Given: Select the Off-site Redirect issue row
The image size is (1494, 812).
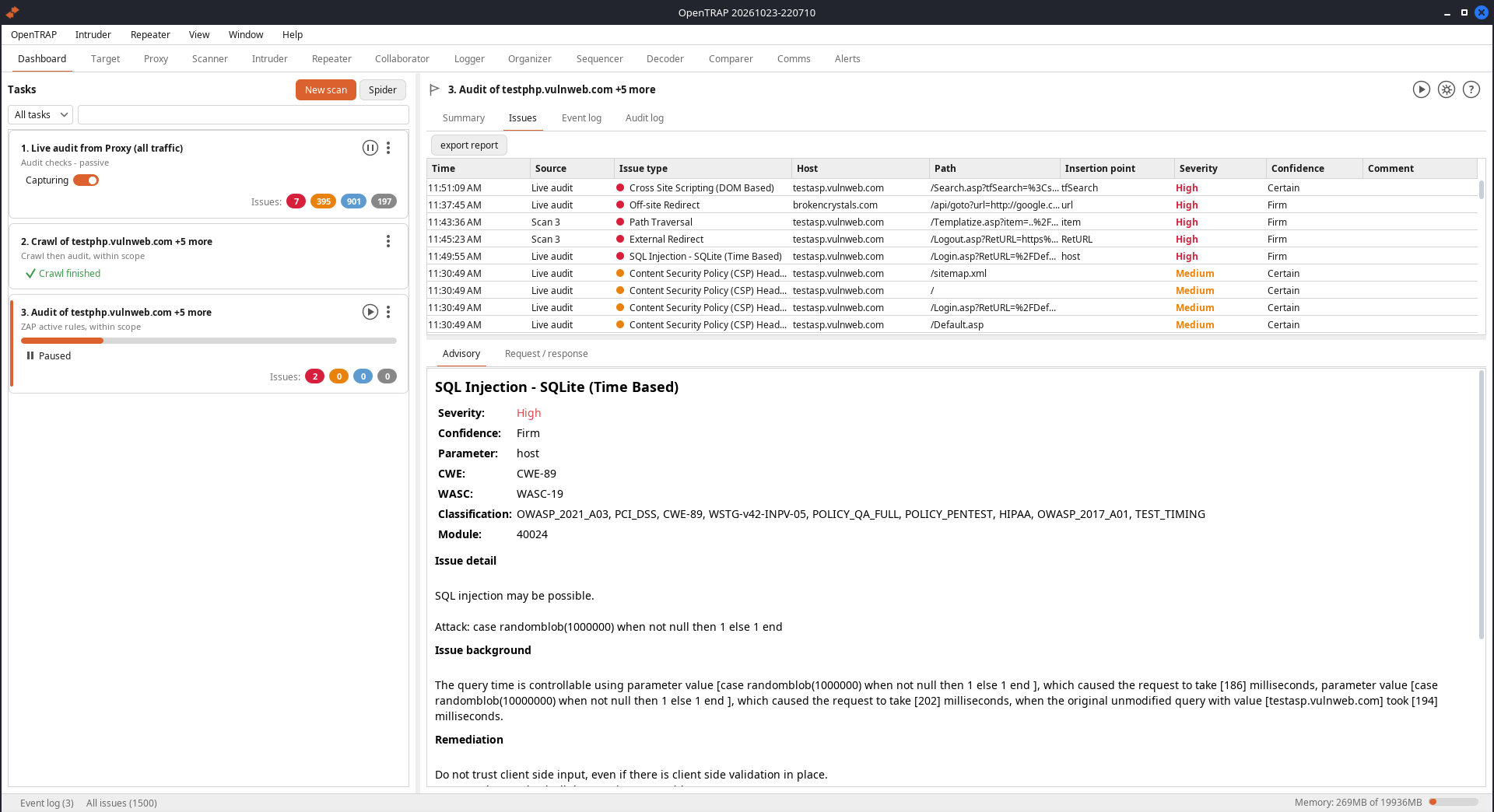Looking at the screenshot, I should [x=952, y=205].
